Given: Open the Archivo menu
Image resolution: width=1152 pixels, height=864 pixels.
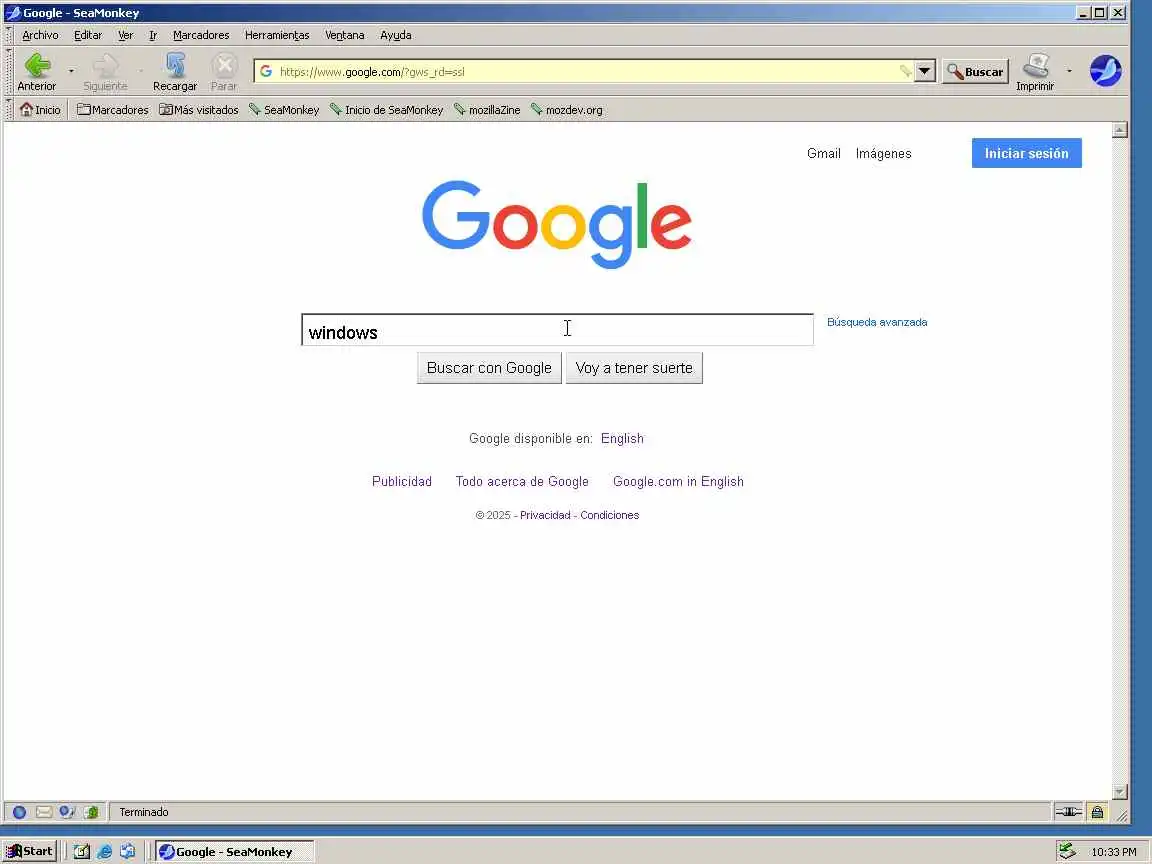Looking at the screenshot, I should (x=40, y=35).
